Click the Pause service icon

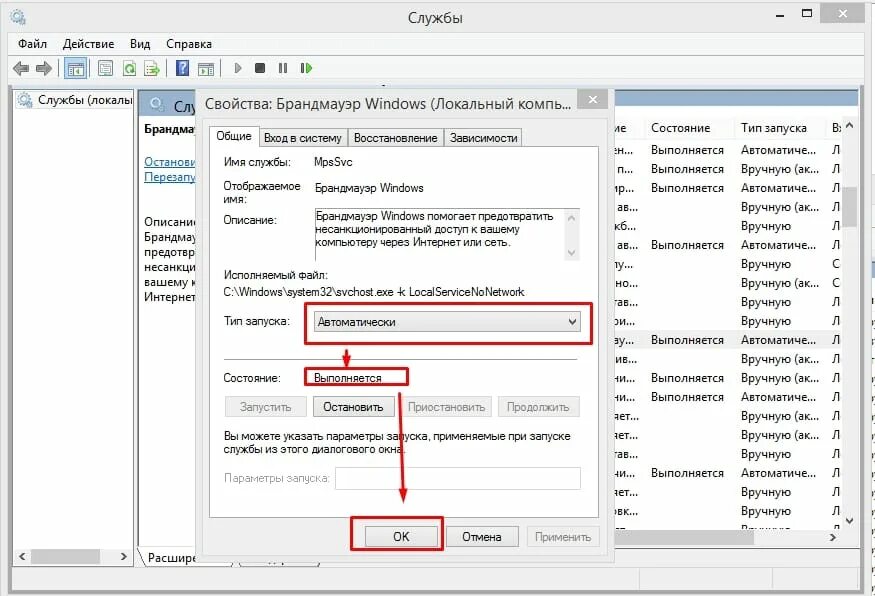(x=283, y=68)
